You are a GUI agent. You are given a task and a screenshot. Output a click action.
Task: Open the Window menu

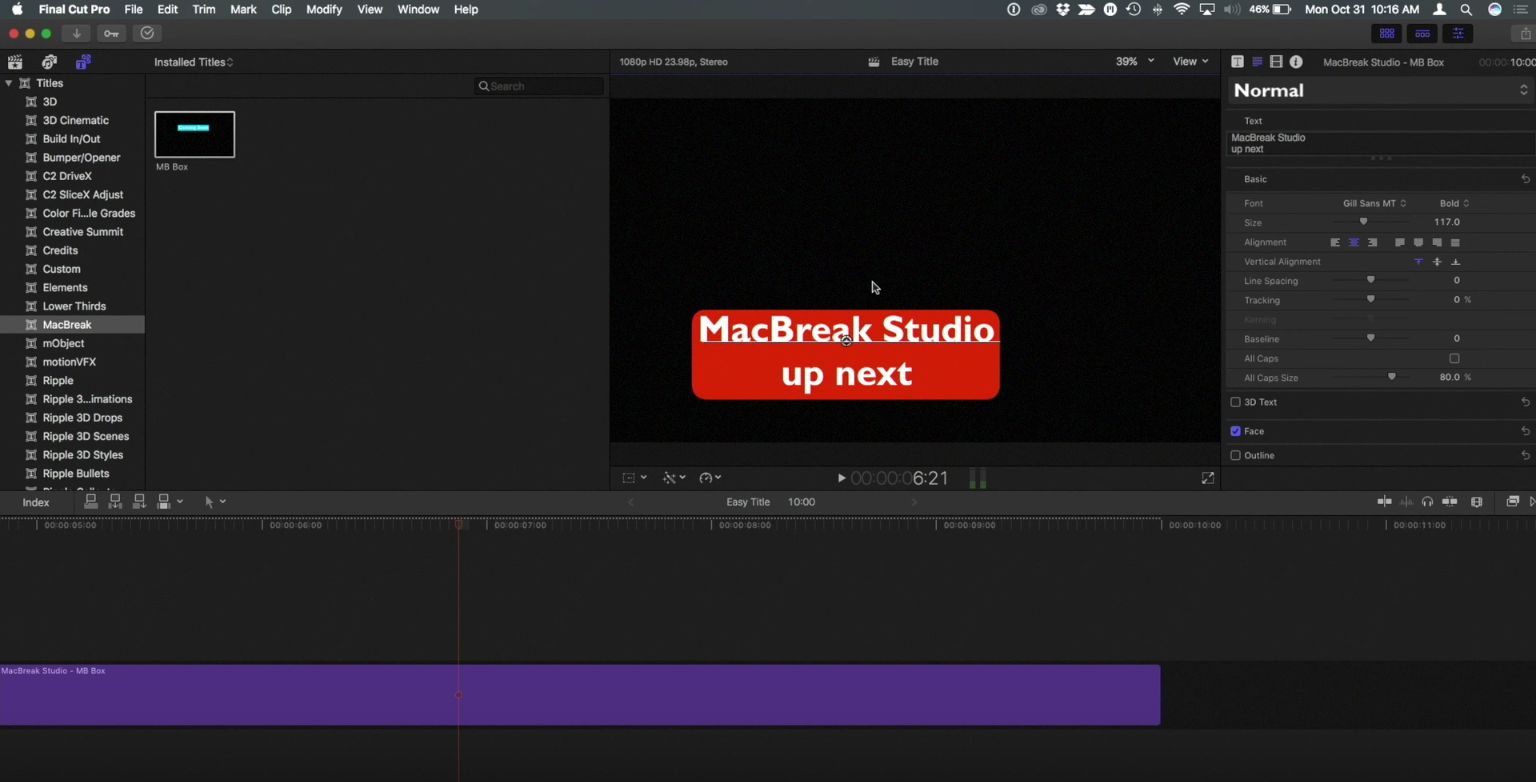(x=418, y=9)
